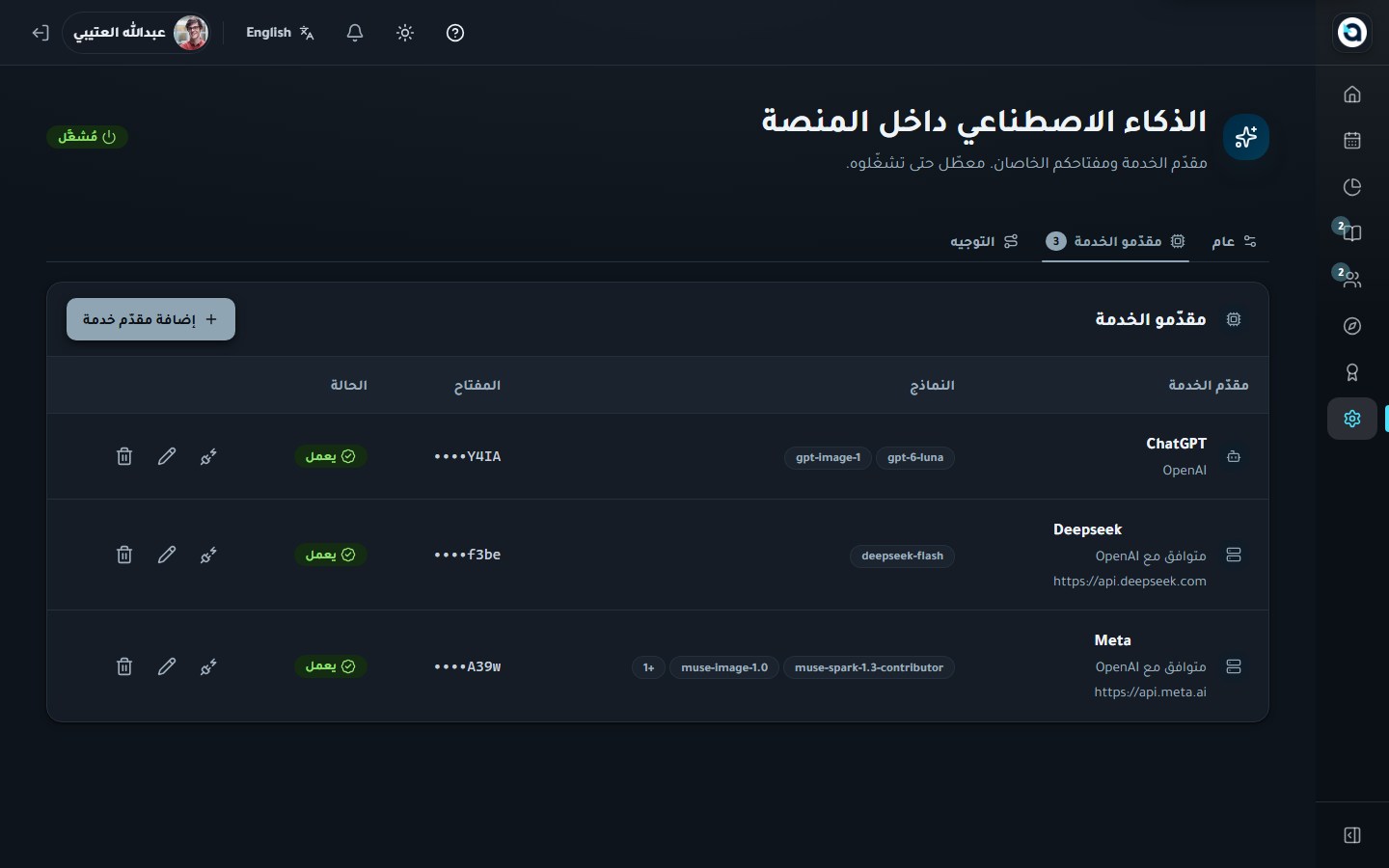The height and width of the screenshot is (868, 1389).
Task: Open the compass explore icon in sidebar
Action: 1352,326
